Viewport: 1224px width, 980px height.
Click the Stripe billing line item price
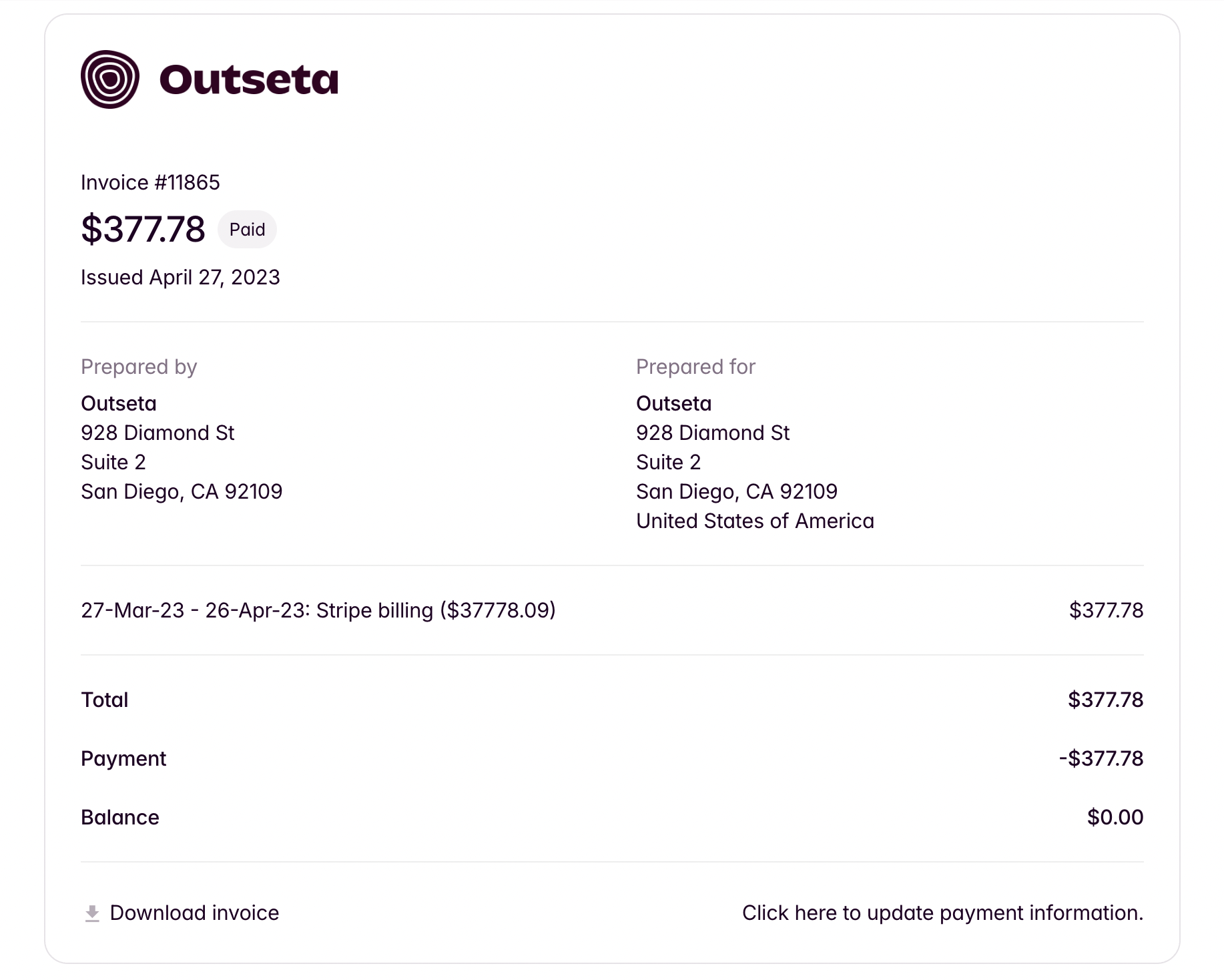(x=1106, y=610)
